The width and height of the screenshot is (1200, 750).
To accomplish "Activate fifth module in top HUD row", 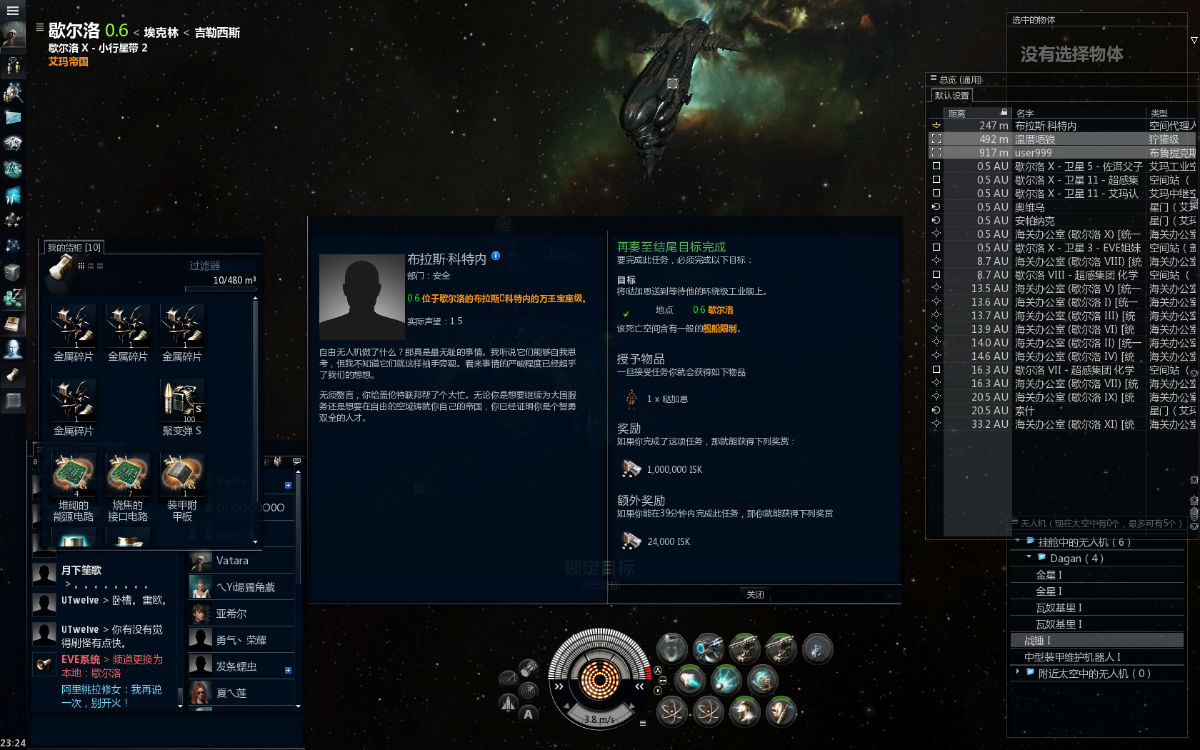I will (x=817, y=648).
